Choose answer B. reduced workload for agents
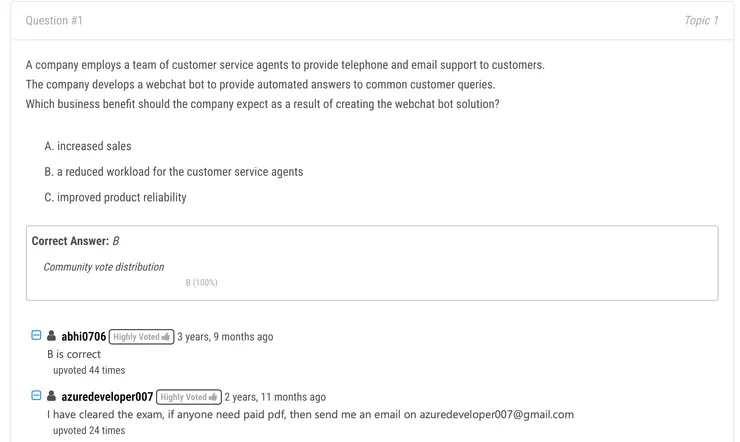The width and height of the screenshot is (740, 442). [x=173, y=172]
